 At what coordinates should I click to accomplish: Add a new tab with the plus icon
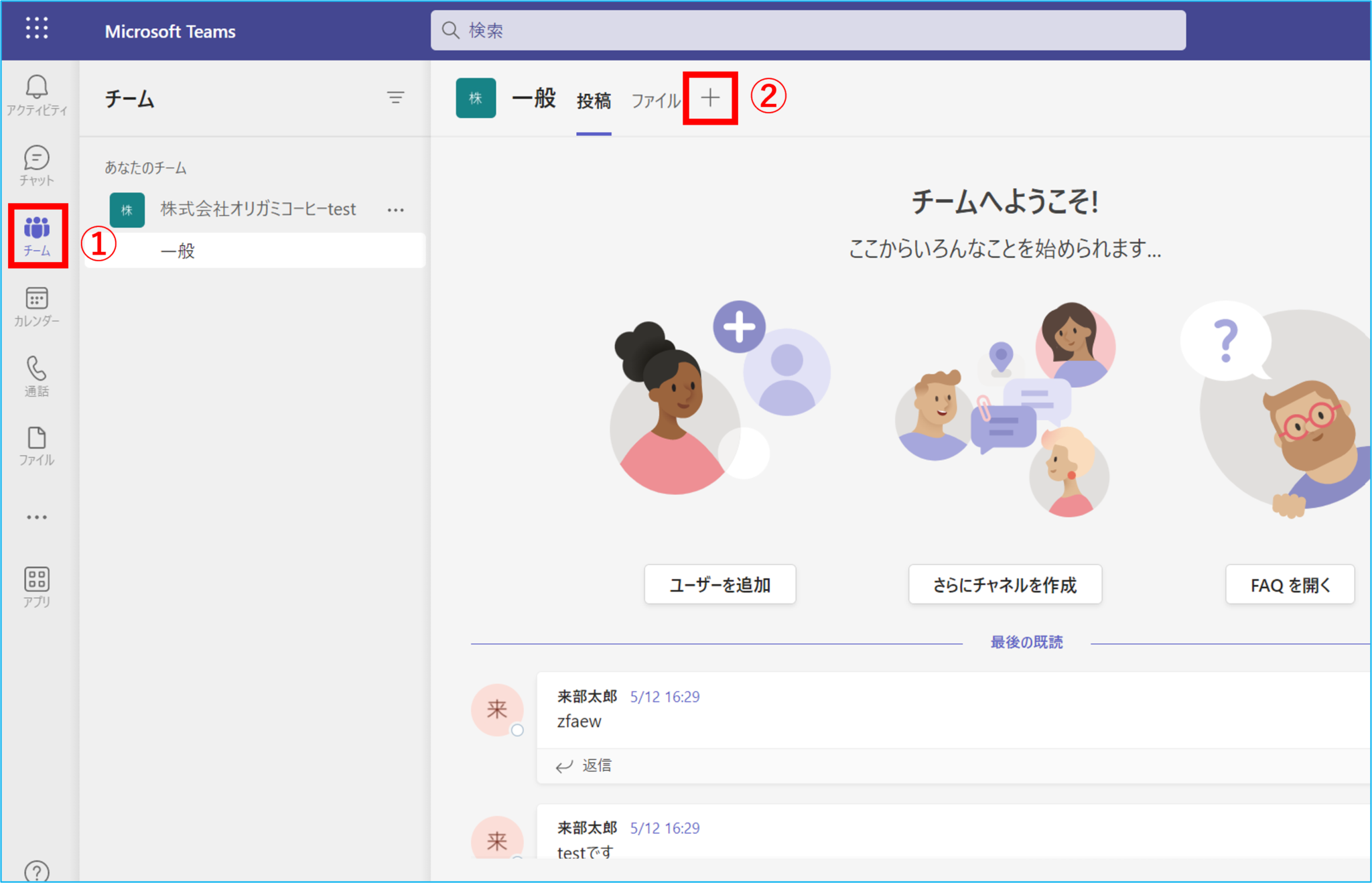coord(709,97)
